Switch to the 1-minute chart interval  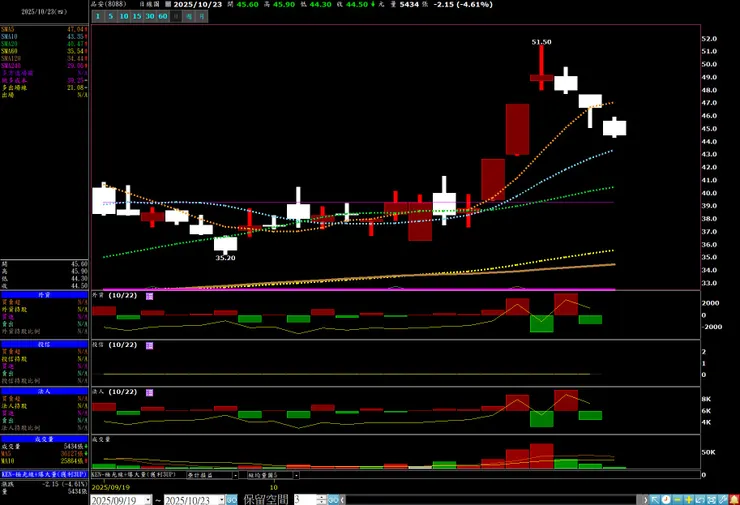(98, 16)
